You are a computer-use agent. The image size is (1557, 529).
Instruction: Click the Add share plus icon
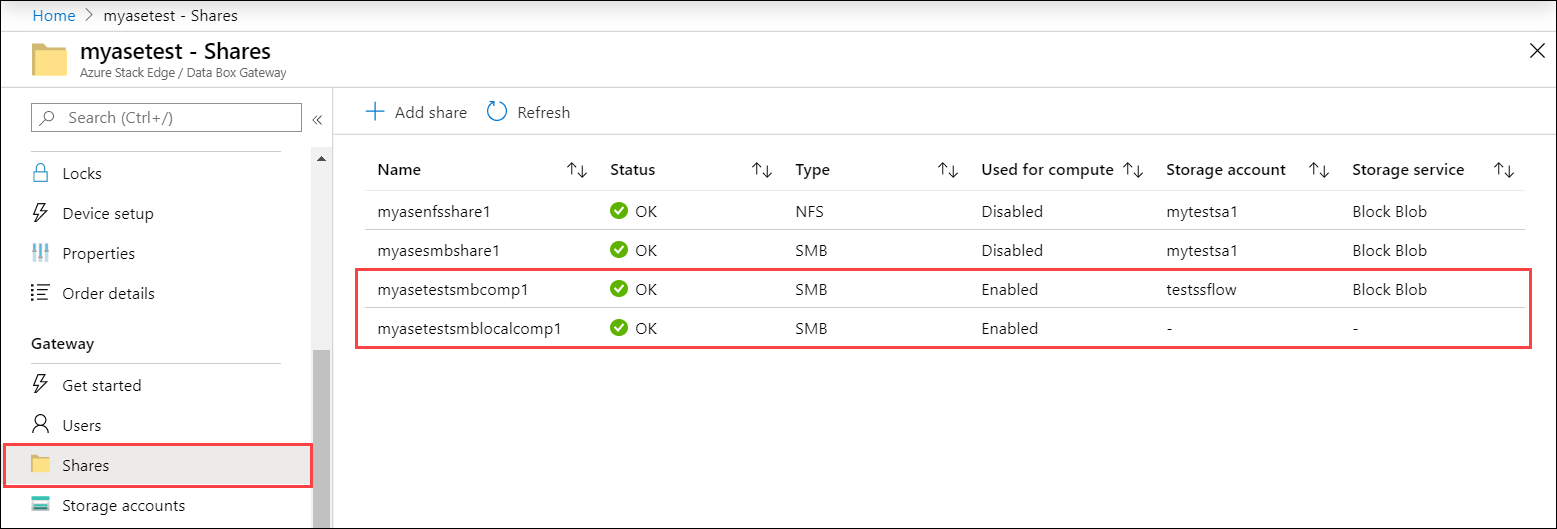pyautogui.click(x=375, y=111)
